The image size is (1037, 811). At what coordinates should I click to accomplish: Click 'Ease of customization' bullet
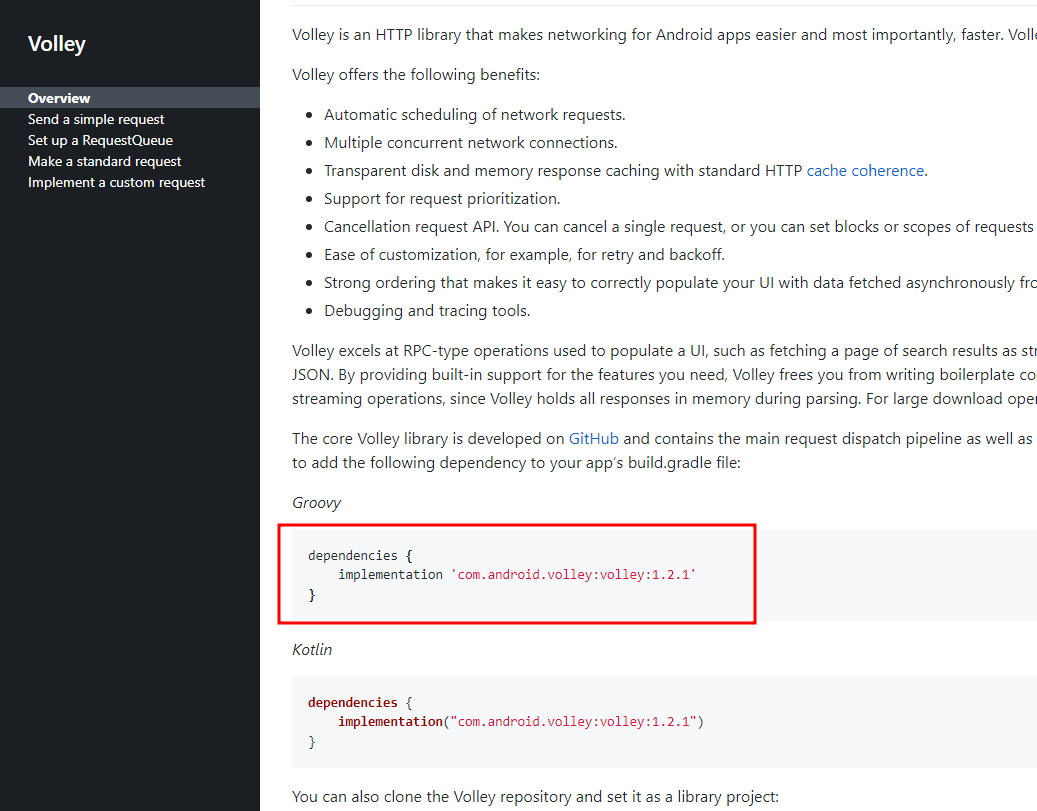click(x=524, y=255)
